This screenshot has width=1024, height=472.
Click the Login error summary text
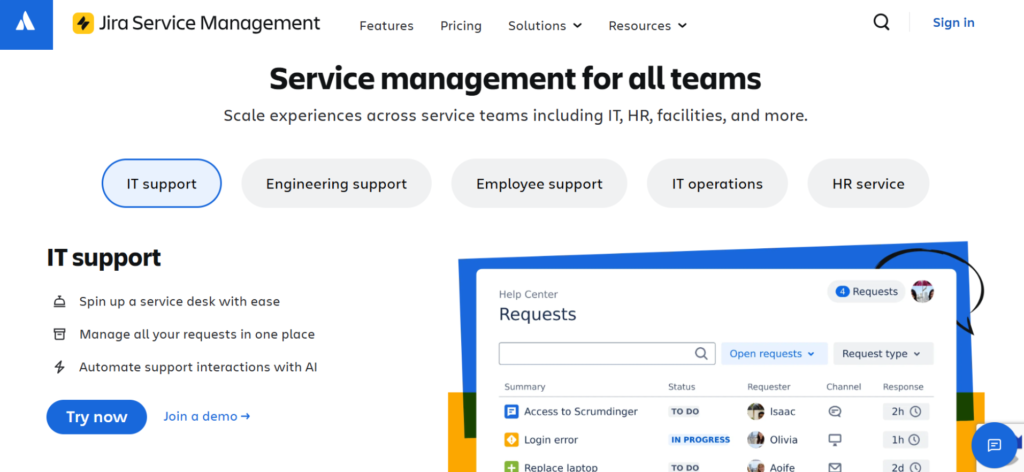point(551,440)
